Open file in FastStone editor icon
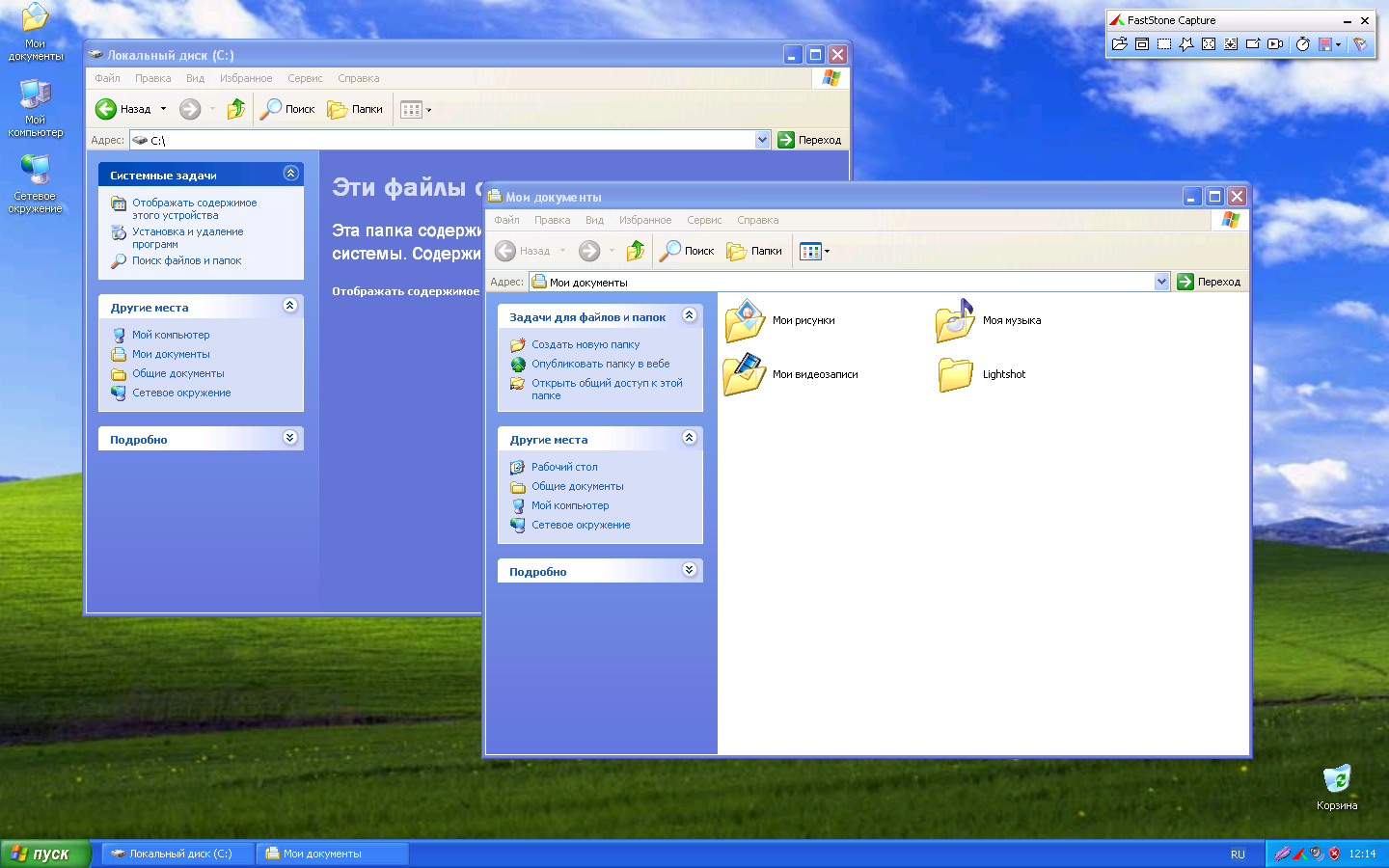This screenshot has width=1389, height=868. click(1119, 44)
